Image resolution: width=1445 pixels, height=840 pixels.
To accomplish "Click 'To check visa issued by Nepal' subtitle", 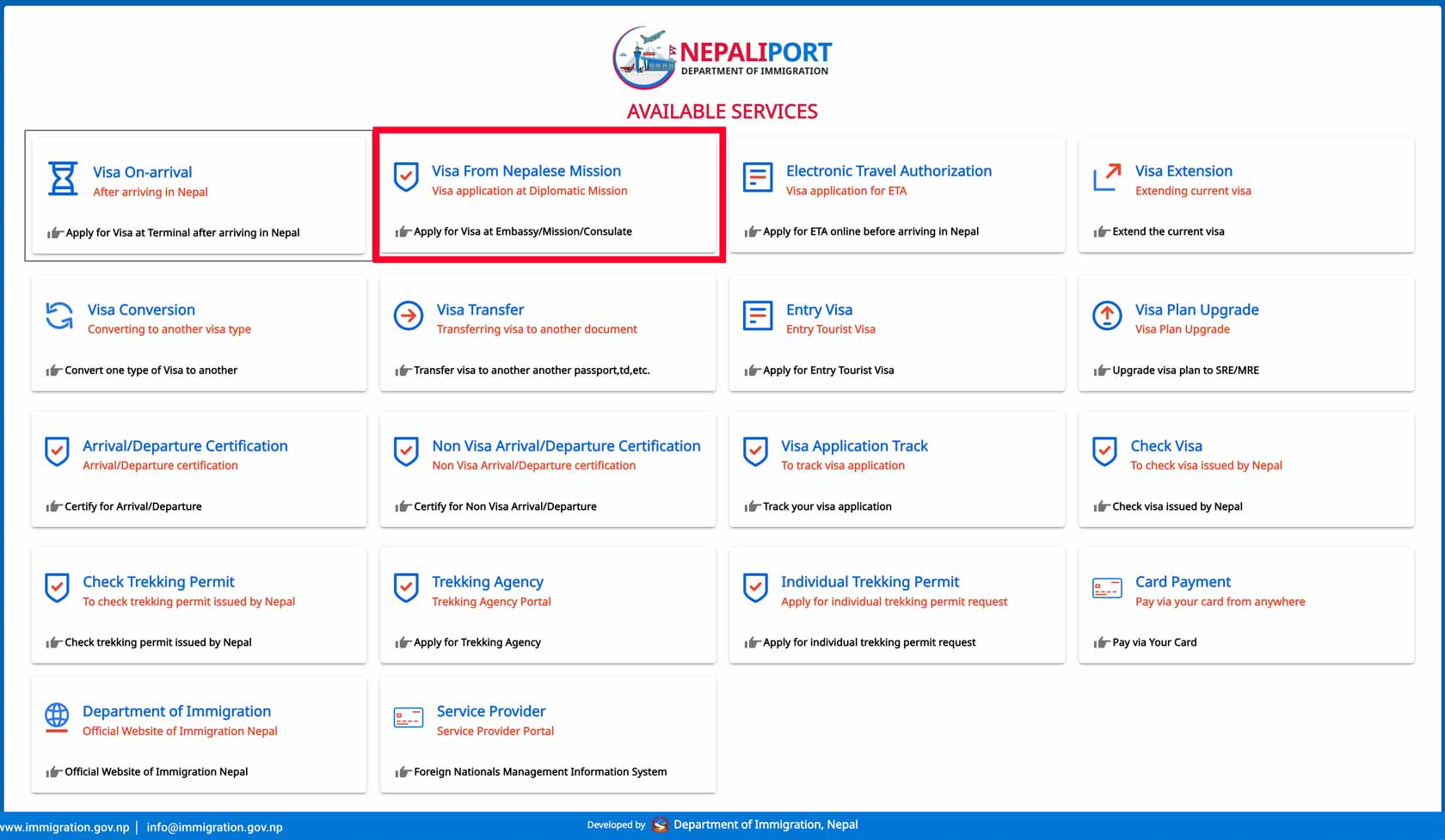I will [1206, 465].
